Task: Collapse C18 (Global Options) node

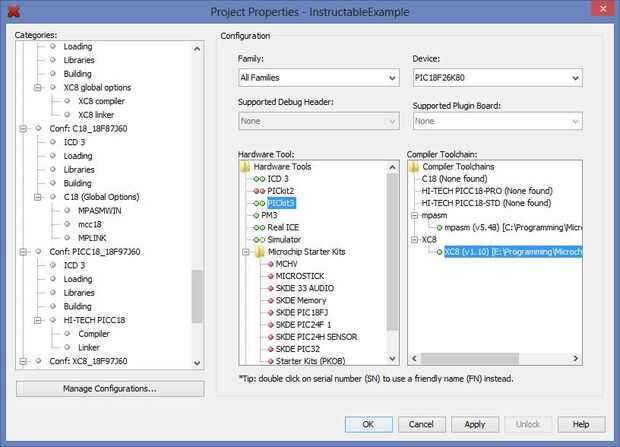Action: (37, 197)
